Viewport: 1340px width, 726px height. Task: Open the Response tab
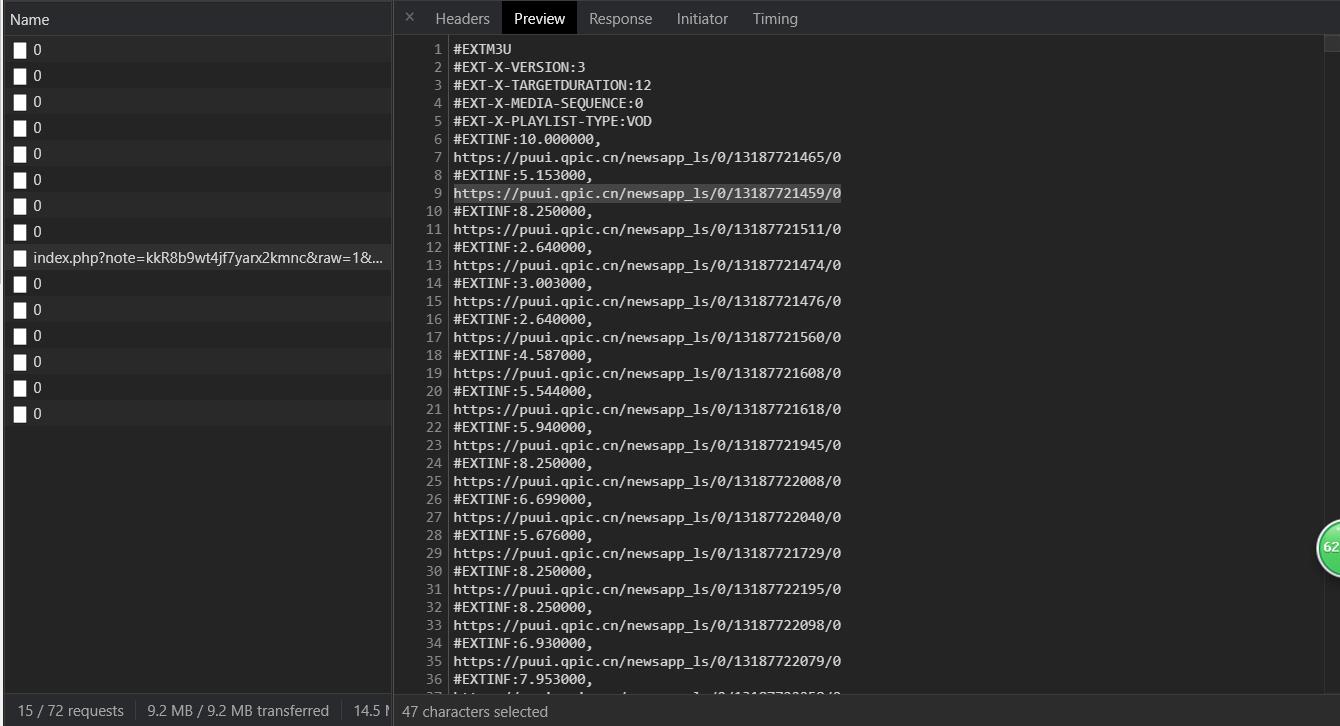point(620,18)
